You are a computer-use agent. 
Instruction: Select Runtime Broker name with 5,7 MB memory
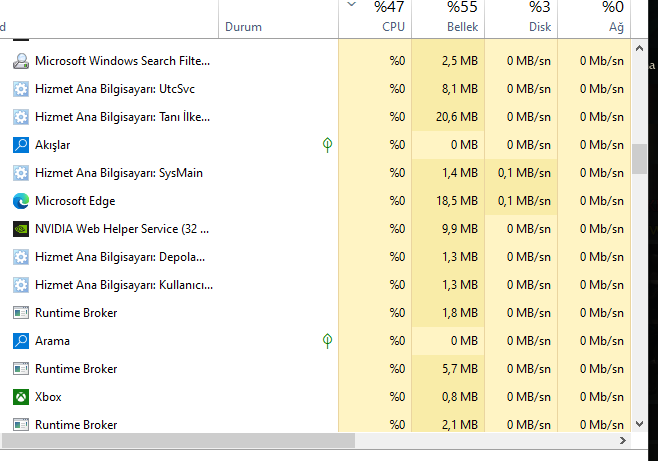coord(76,369)
